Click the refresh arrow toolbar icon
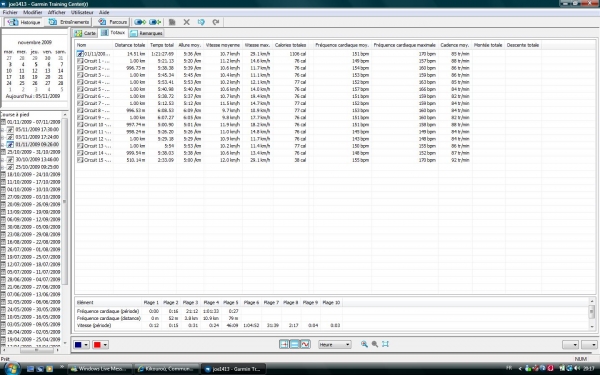 point(216,22)
